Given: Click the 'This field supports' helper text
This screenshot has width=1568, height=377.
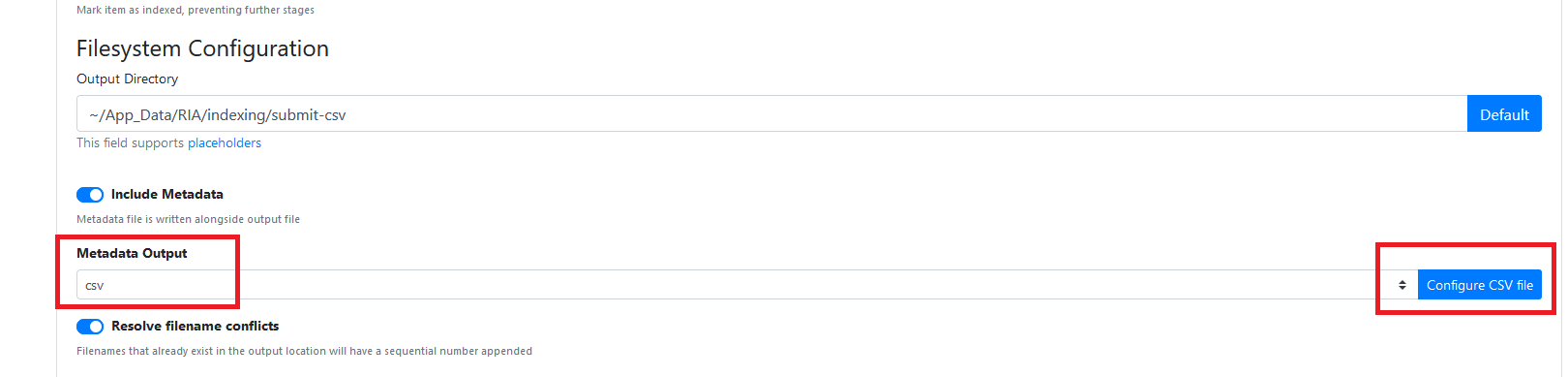Looking at the screenshot, I should coord(130,142).
